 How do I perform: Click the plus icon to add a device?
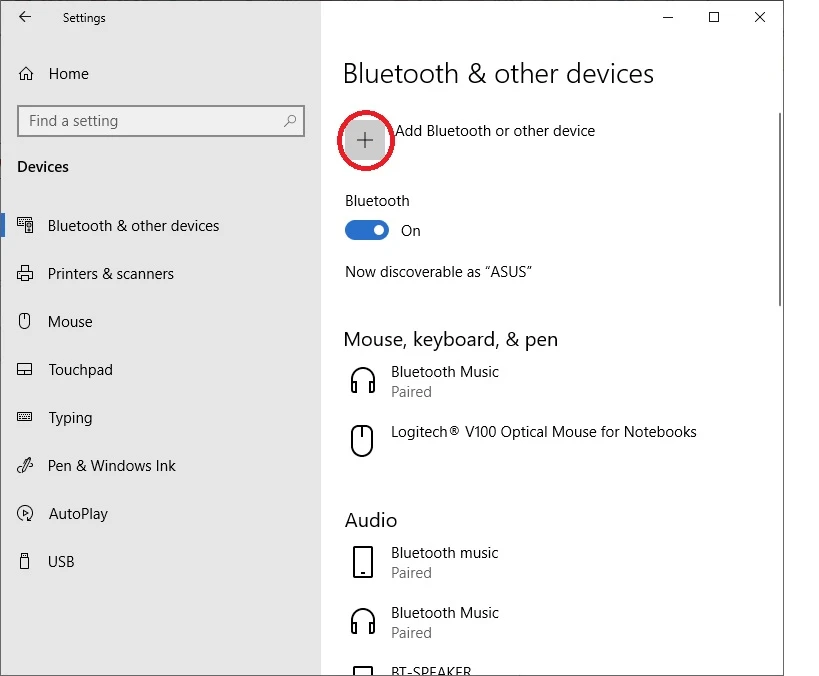(x=365, y=141)
